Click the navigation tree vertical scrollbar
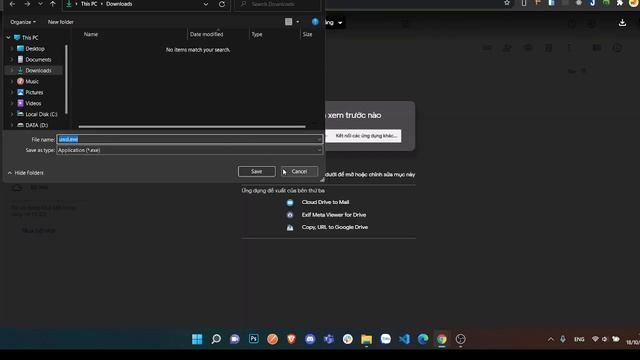 (x=66, y=80)
